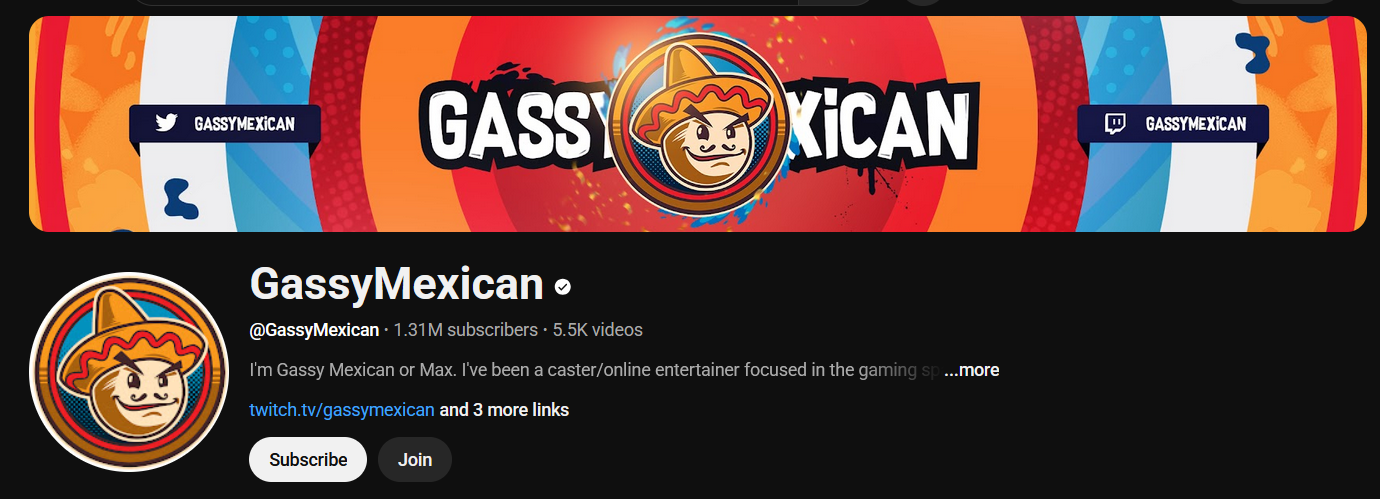Open the twitch.tv/gassymexican link
The image size is (1380, 499).
pyautogui.click(x=342, y=410)
